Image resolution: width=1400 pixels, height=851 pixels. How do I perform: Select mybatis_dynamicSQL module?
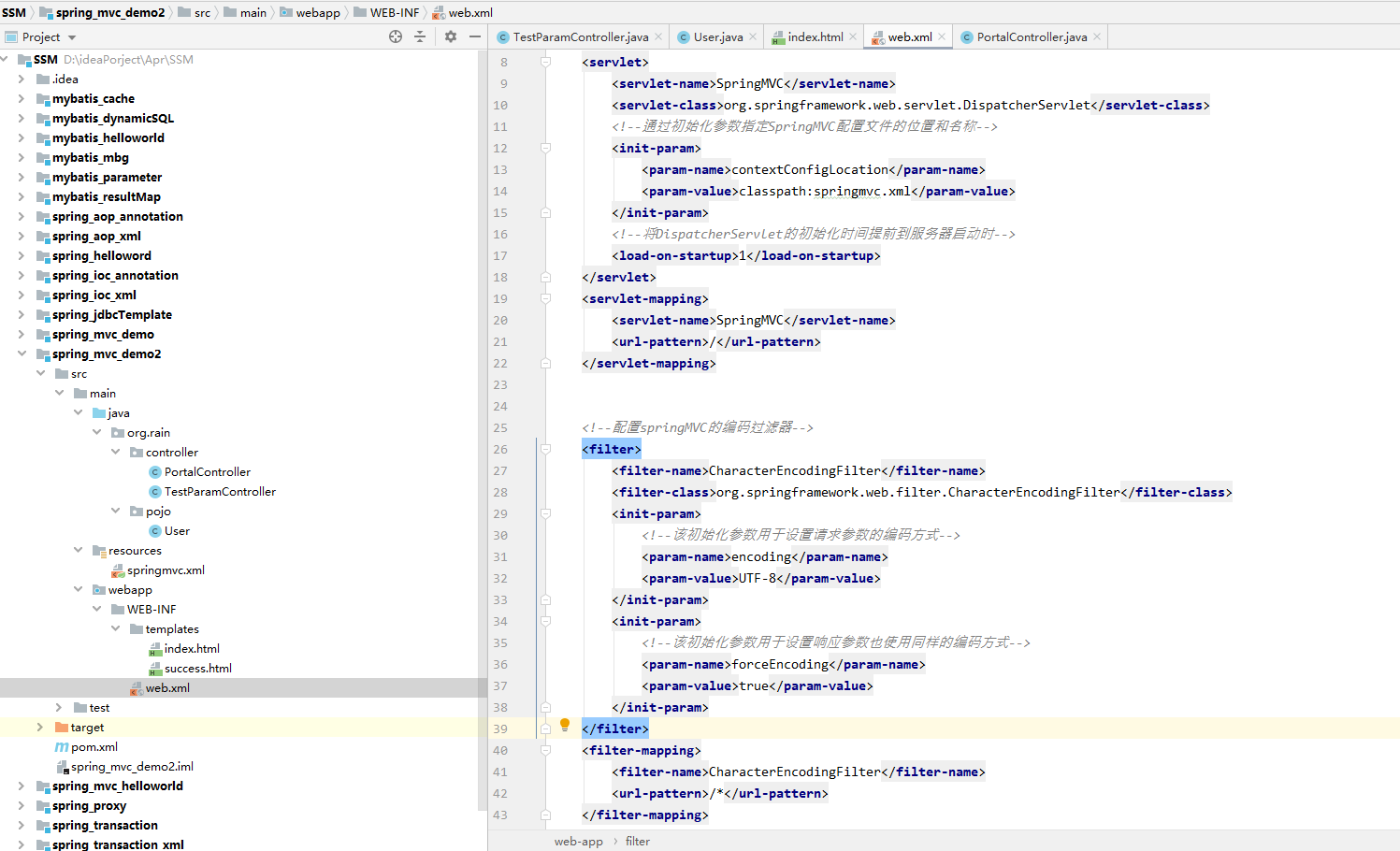(x=113, y=118)
